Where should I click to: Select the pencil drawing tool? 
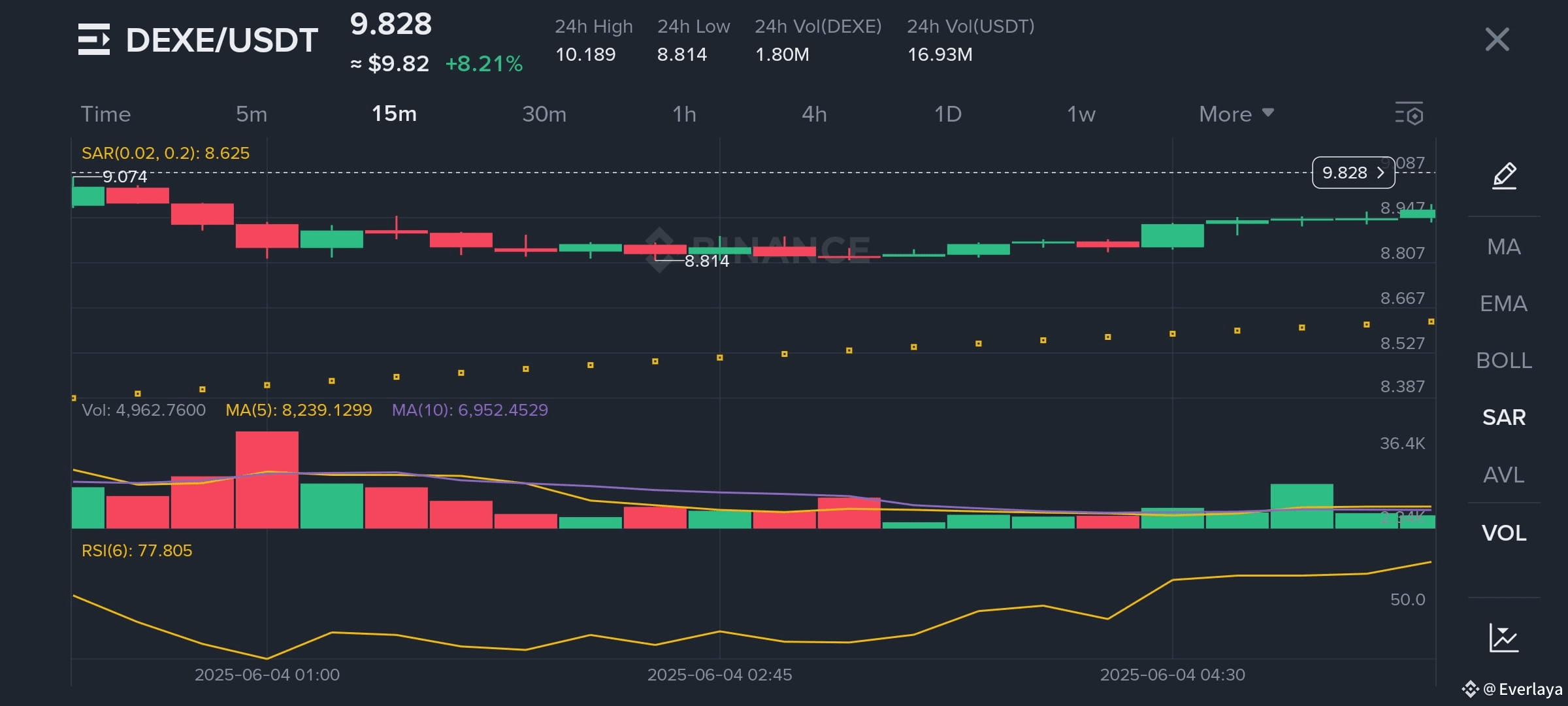pos(1504,175)
